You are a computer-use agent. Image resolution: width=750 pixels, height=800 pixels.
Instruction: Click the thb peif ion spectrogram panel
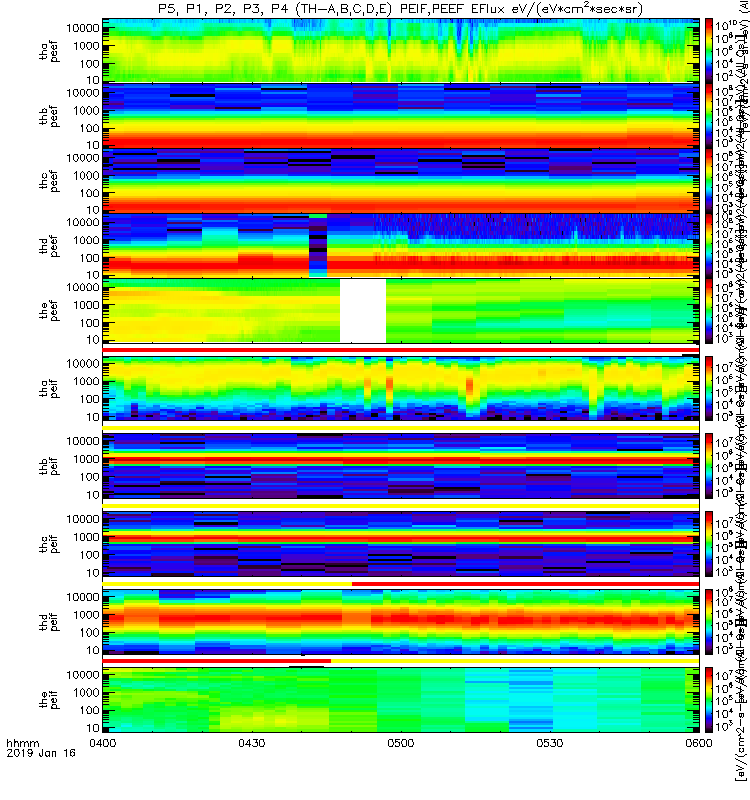pyautogui.click(x=401, y=466)
